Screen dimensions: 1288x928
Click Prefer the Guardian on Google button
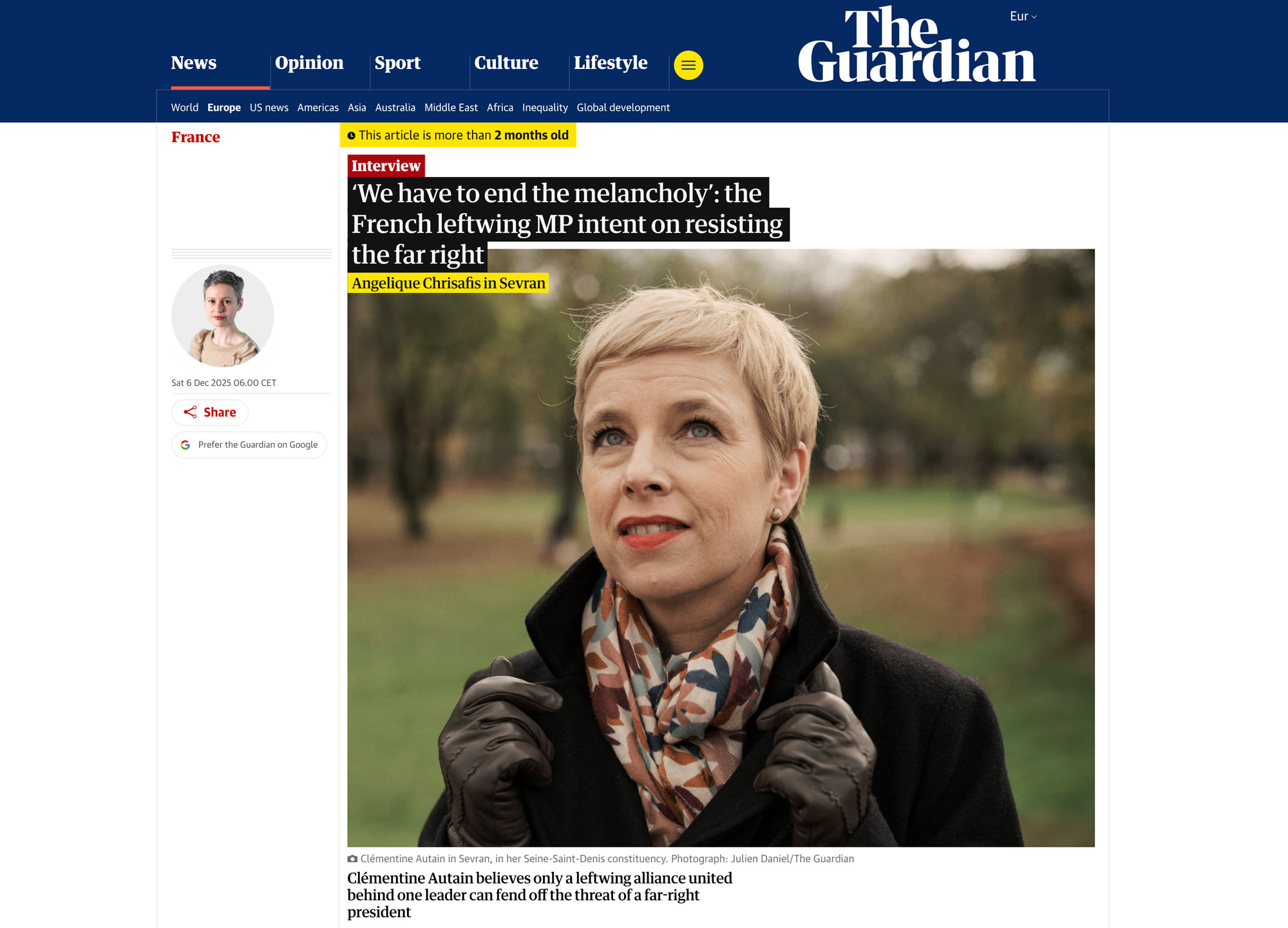[x=249, y=445]
